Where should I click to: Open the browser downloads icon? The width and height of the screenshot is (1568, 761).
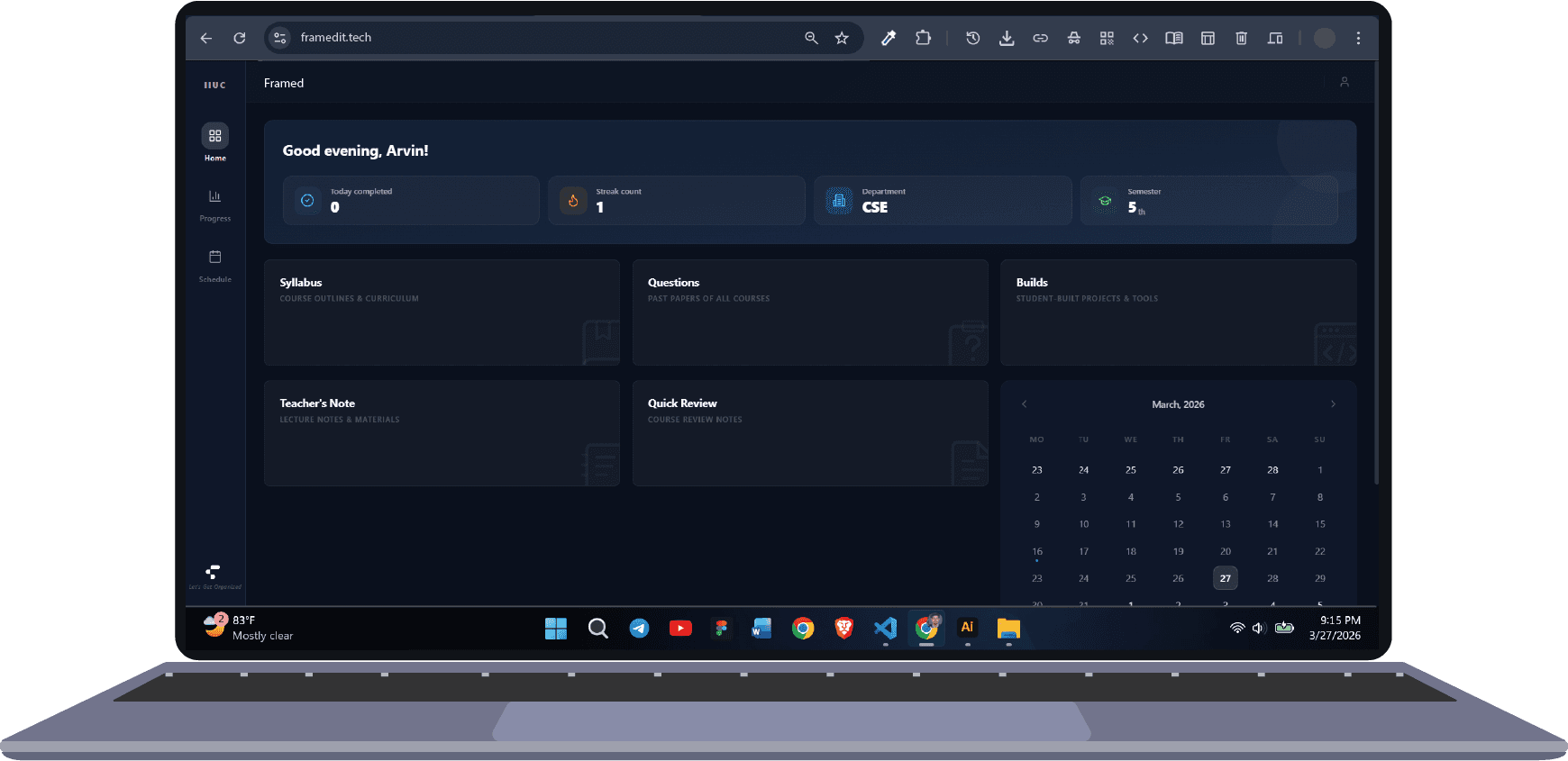tap(1007, 38)
